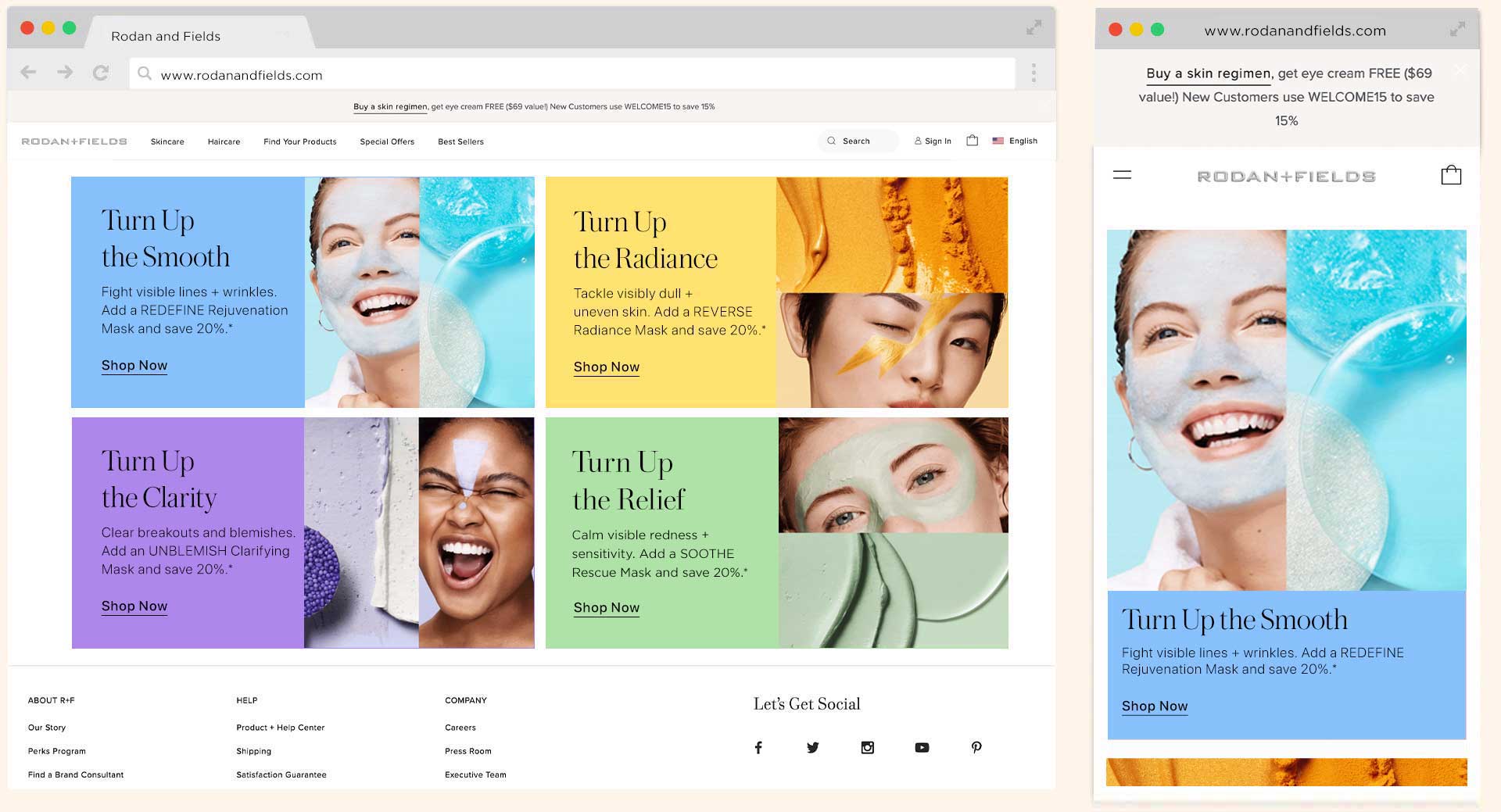
Task: Open Executive Team footer link
Action: 475,774
